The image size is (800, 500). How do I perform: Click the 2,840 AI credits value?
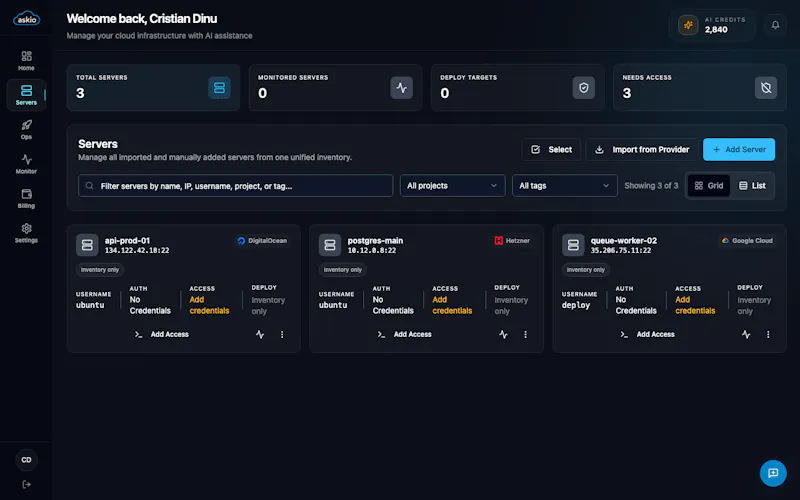pos(716,30)
